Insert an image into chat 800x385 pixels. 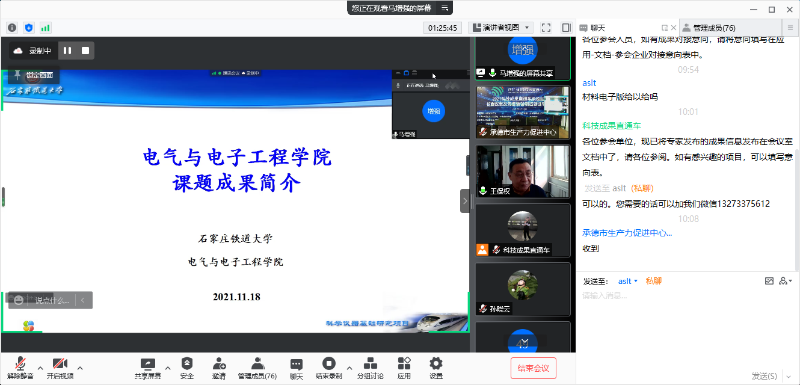coord(769,281)
